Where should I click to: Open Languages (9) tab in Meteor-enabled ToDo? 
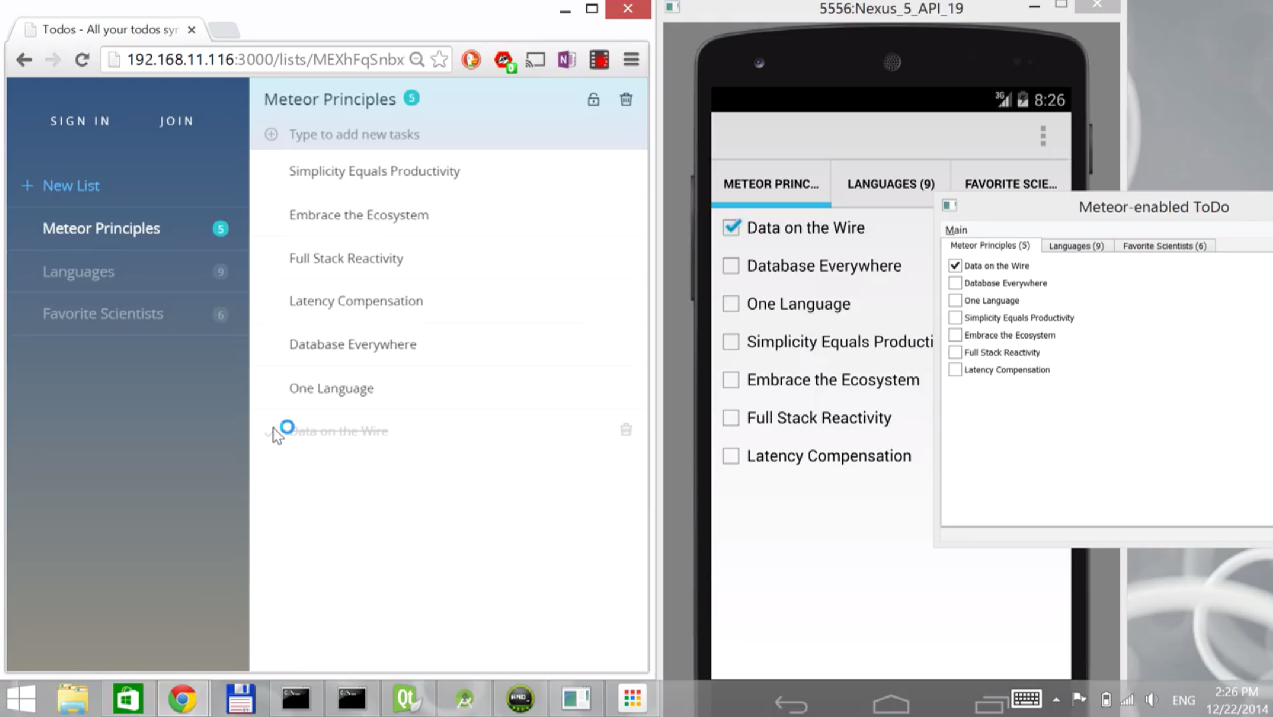tap(1076, 245)
